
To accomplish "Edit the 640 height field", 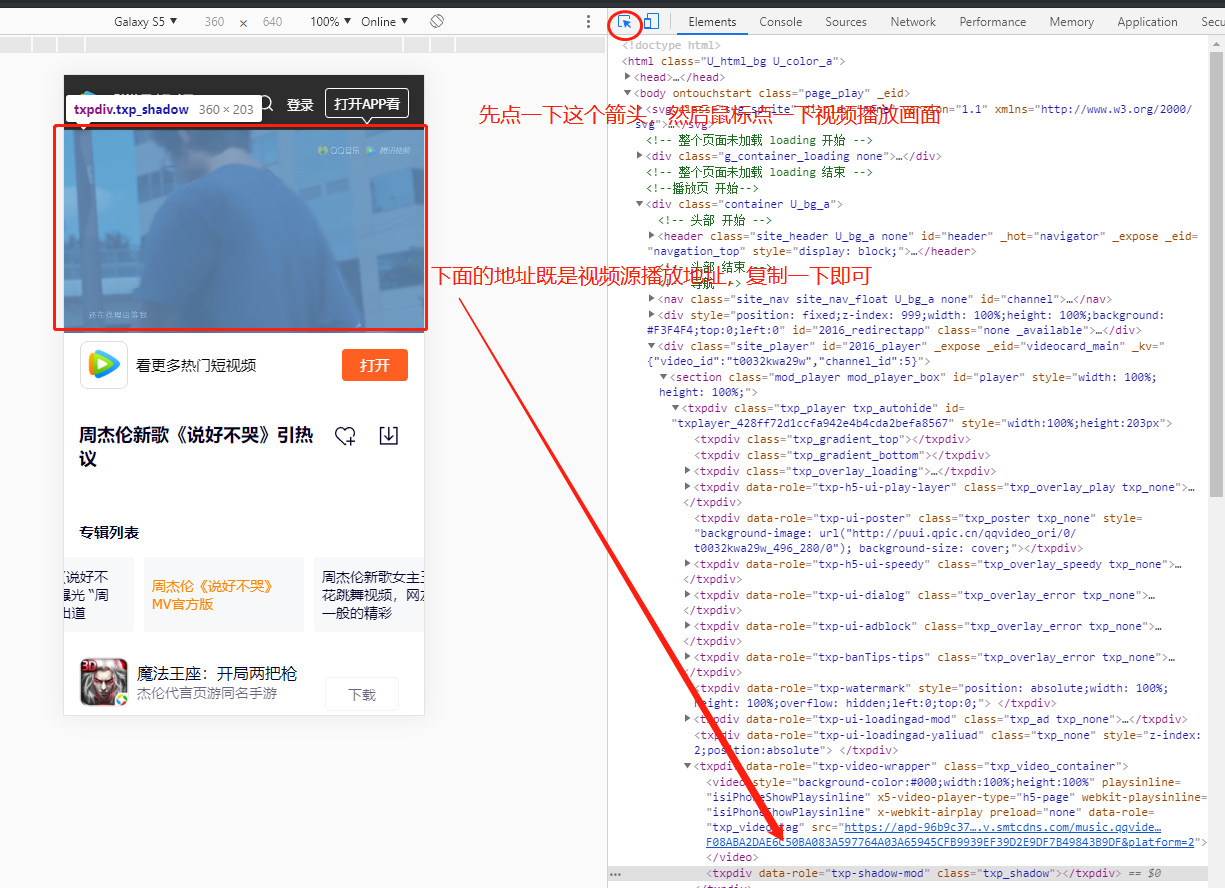I will (273, 21).
